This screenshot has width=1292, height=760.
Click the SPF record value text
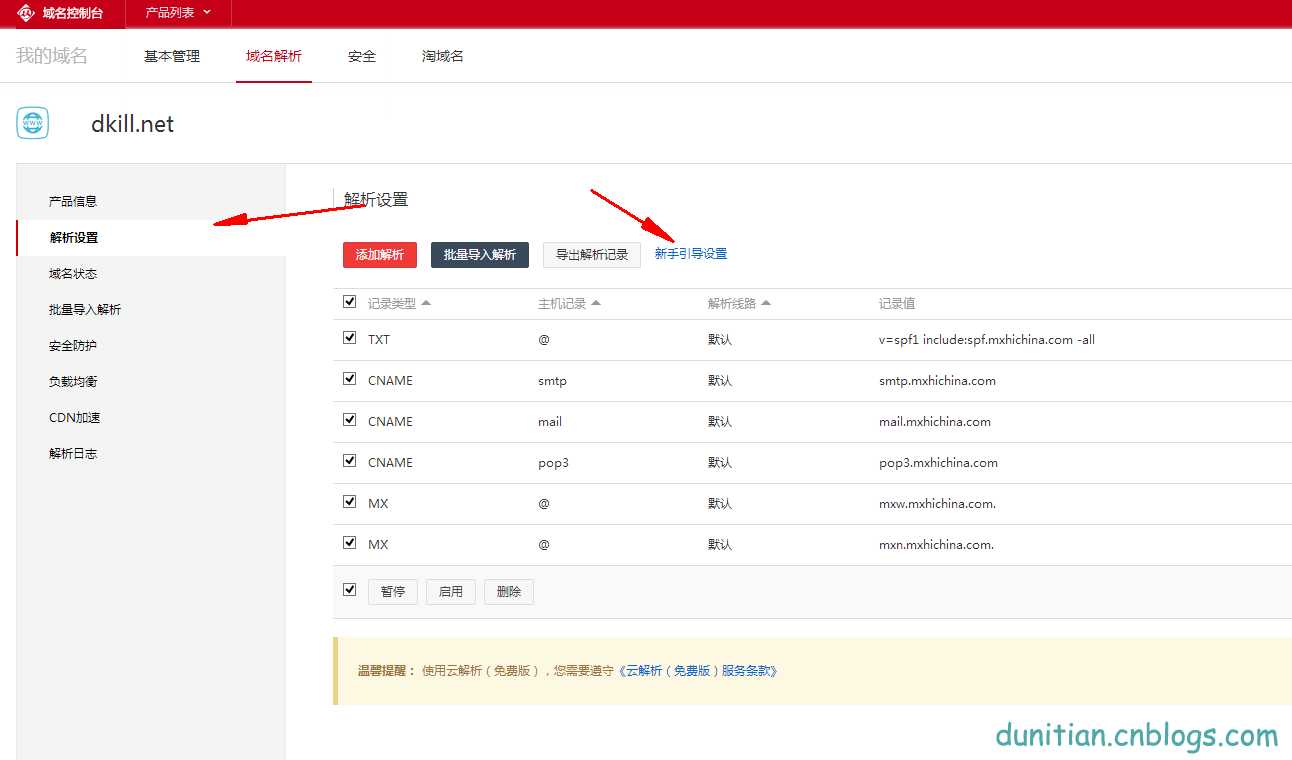987,339
